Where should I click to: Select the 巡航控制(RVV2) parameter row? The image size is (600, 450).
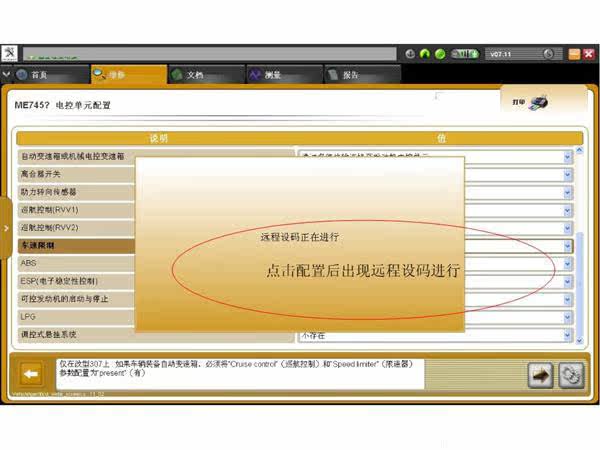77,228
